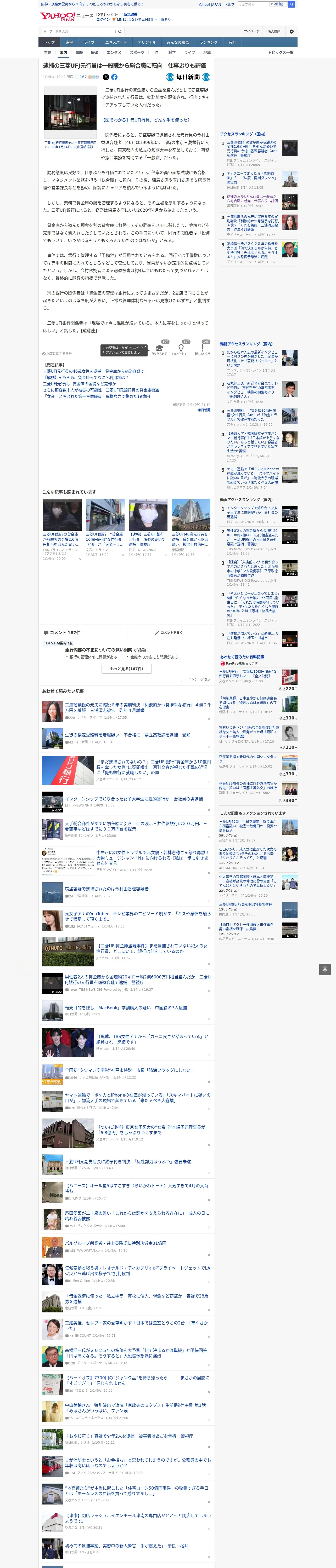This screenshot has width=336, height=1568.
Task: Click the ヘルプ link in header
Action: [229, 4]
